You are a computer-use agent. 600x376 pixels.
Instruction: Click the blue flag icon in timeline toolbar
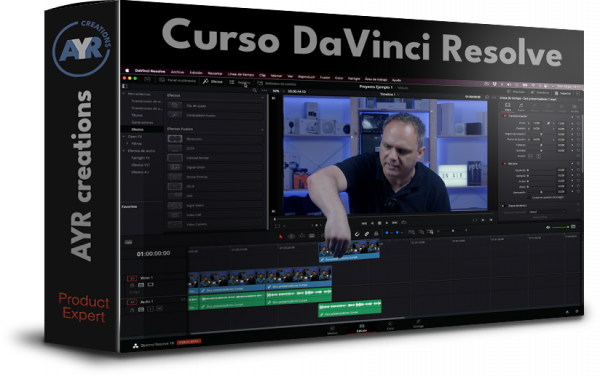[387, 233]
